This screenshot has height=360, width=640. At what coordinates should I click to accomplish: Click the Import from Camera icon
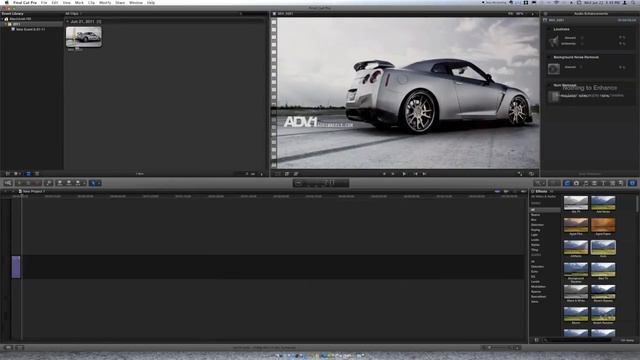tap(8, 183)
